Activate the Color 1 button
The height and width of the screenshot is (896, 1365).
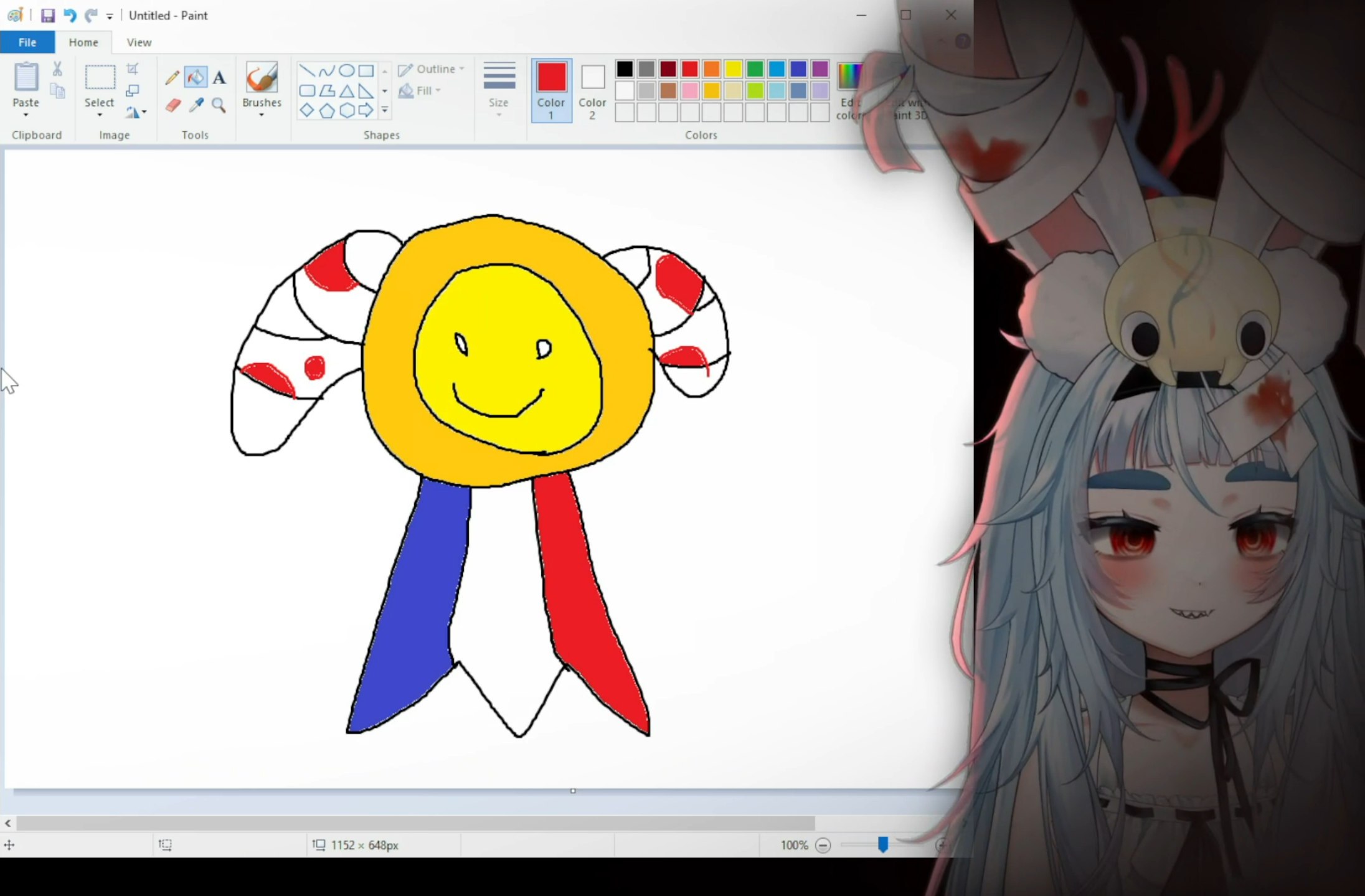tap(552, 91)
